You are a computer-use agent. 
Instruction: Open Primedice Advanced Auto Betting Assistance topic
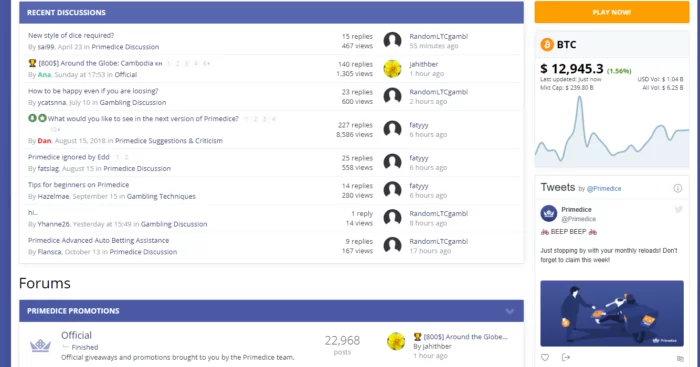(x=99, y=240)
